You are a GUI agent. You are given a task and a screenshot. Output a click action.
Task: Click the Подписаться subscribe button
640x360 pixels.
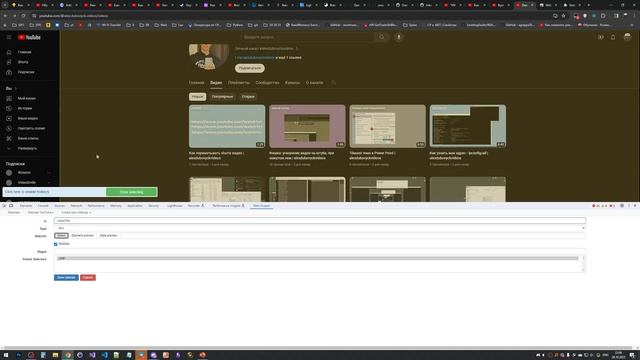[x=250, y=68]
